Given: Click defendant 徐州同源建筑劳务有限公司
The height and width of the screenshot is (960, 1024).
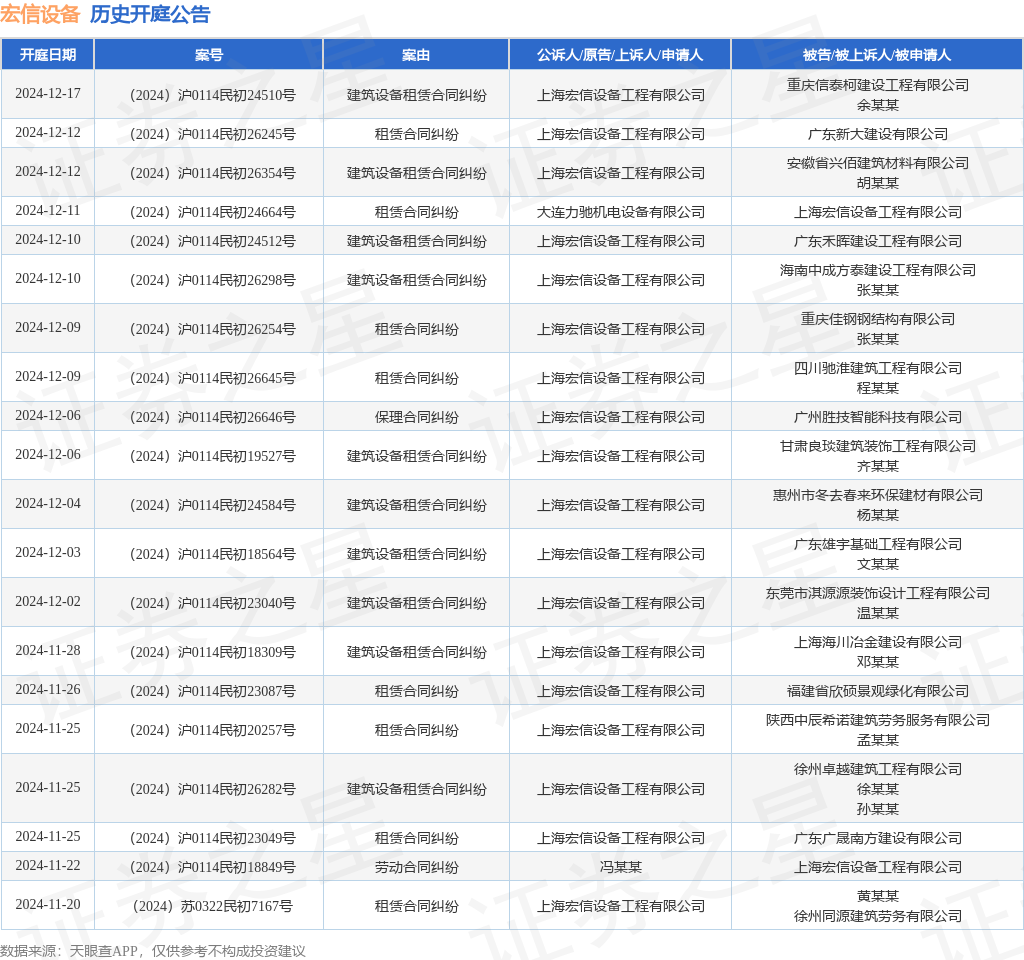Looking at the screenshot, I should [x=878, y=916].
